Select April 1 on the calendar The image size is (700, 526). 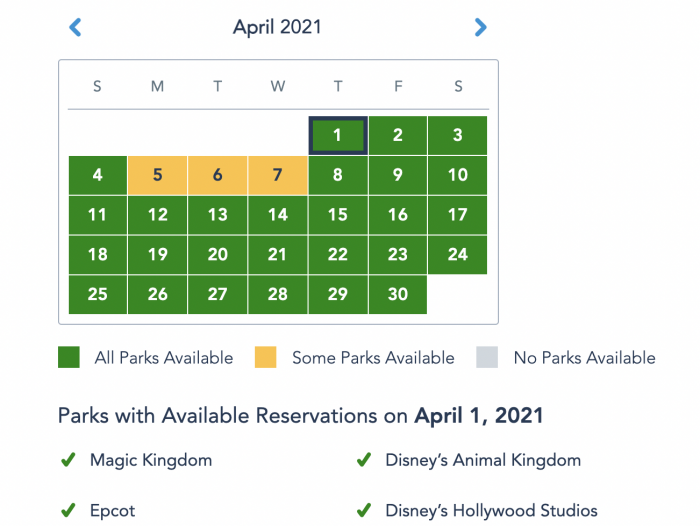[338, 135]
